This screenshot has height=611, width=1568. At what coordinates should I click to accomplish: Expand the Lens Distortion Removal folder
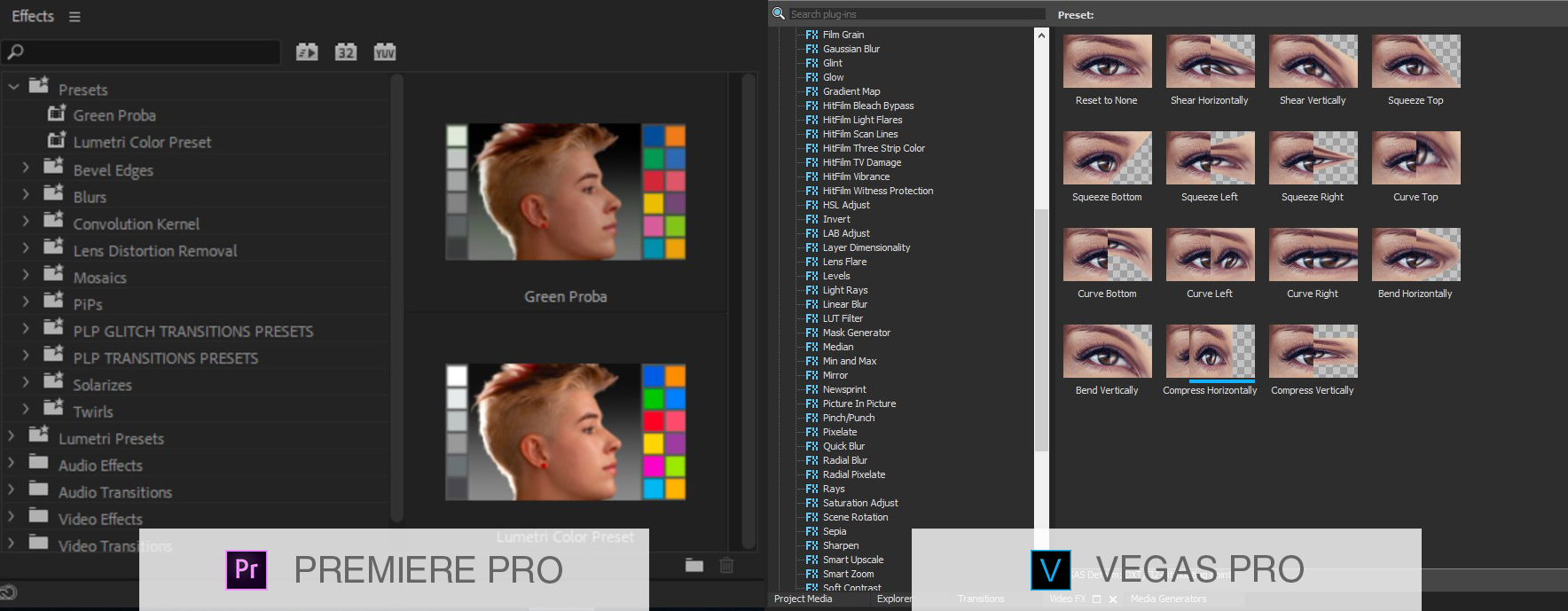[26, 247]
